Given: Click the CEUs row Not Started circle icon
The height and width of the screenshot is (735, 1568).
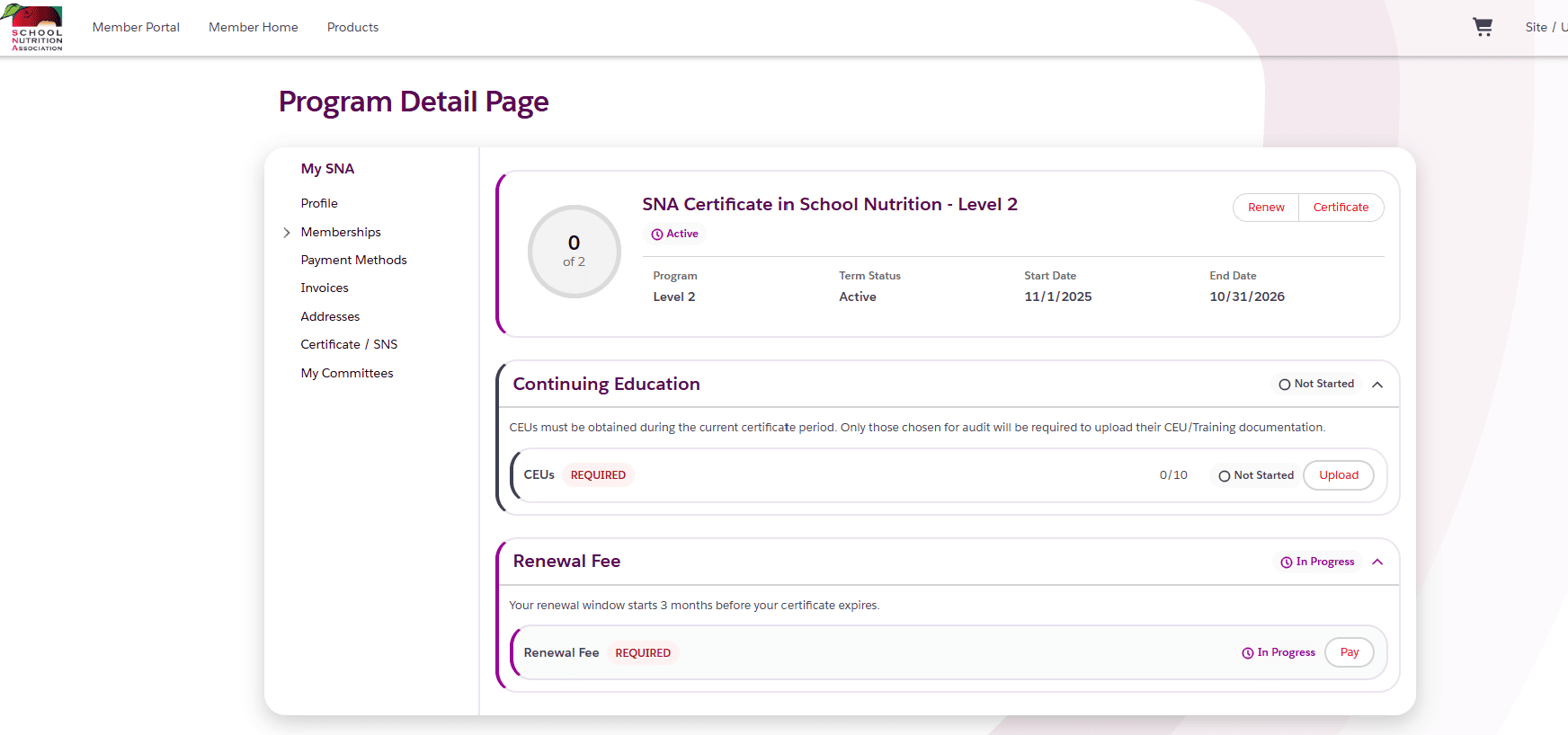Looking at the screenshot, I should coord(1225,476).
